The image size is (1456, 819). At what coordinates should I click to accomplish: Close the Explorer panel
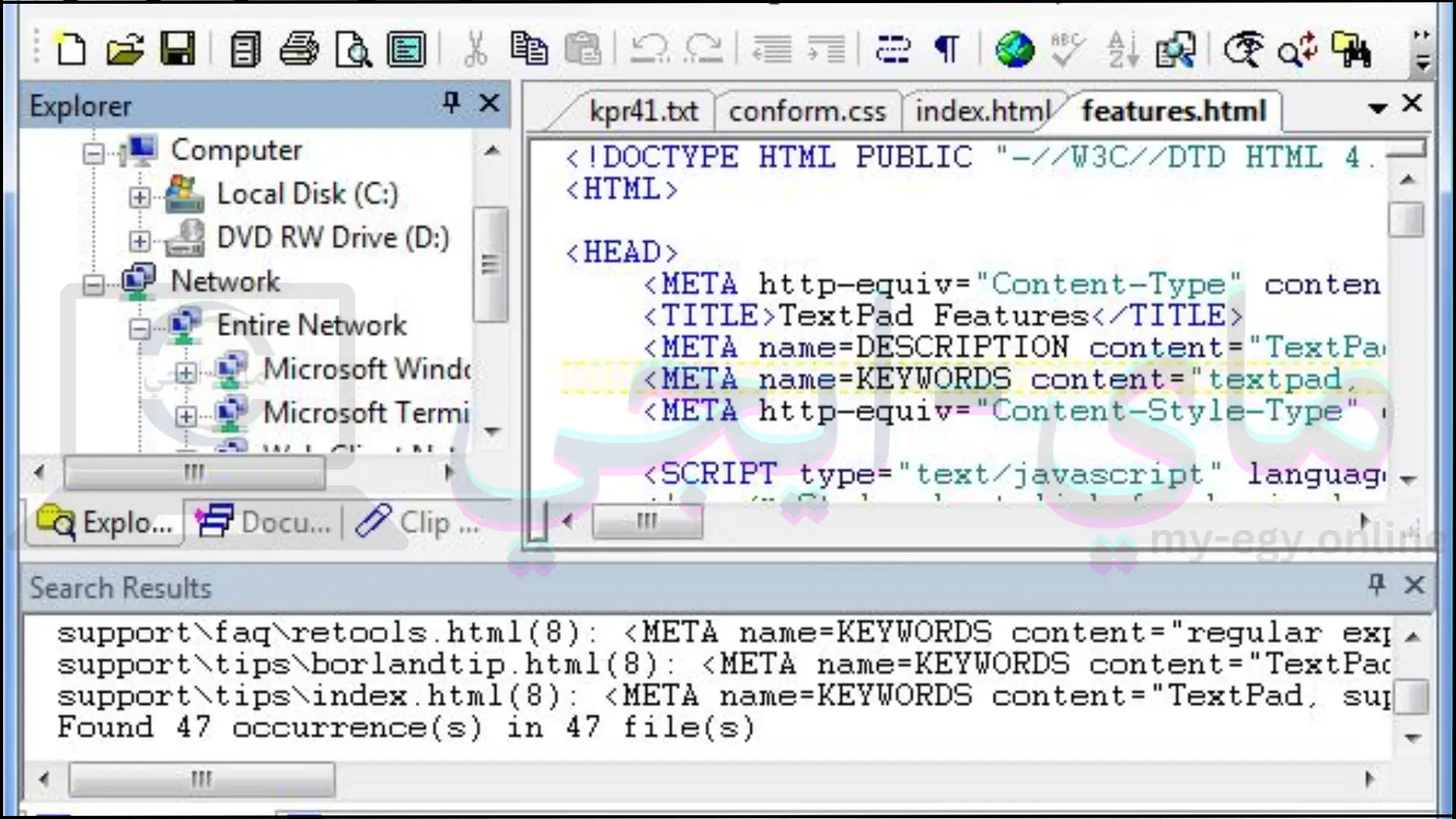click(x=490, y=102)
